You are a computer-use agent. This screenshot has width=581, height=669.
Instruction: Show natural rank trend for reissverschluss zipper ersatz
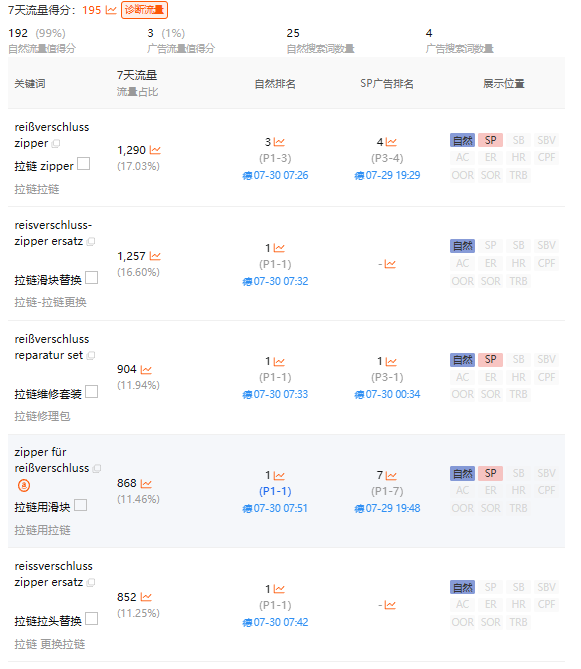(279, 589)
